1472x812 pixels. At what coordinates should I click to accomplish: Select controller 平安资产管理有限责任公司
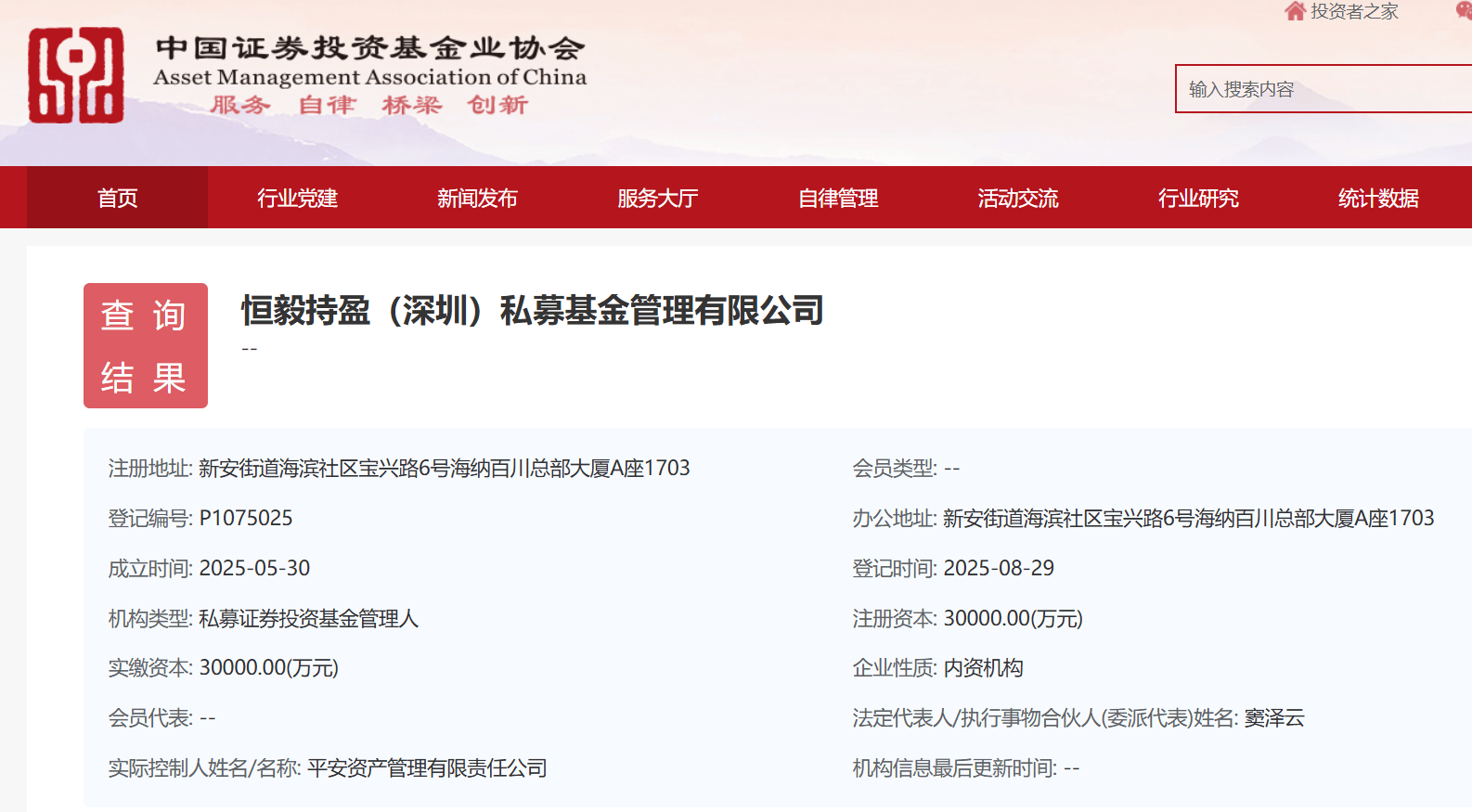pos(427,768)
